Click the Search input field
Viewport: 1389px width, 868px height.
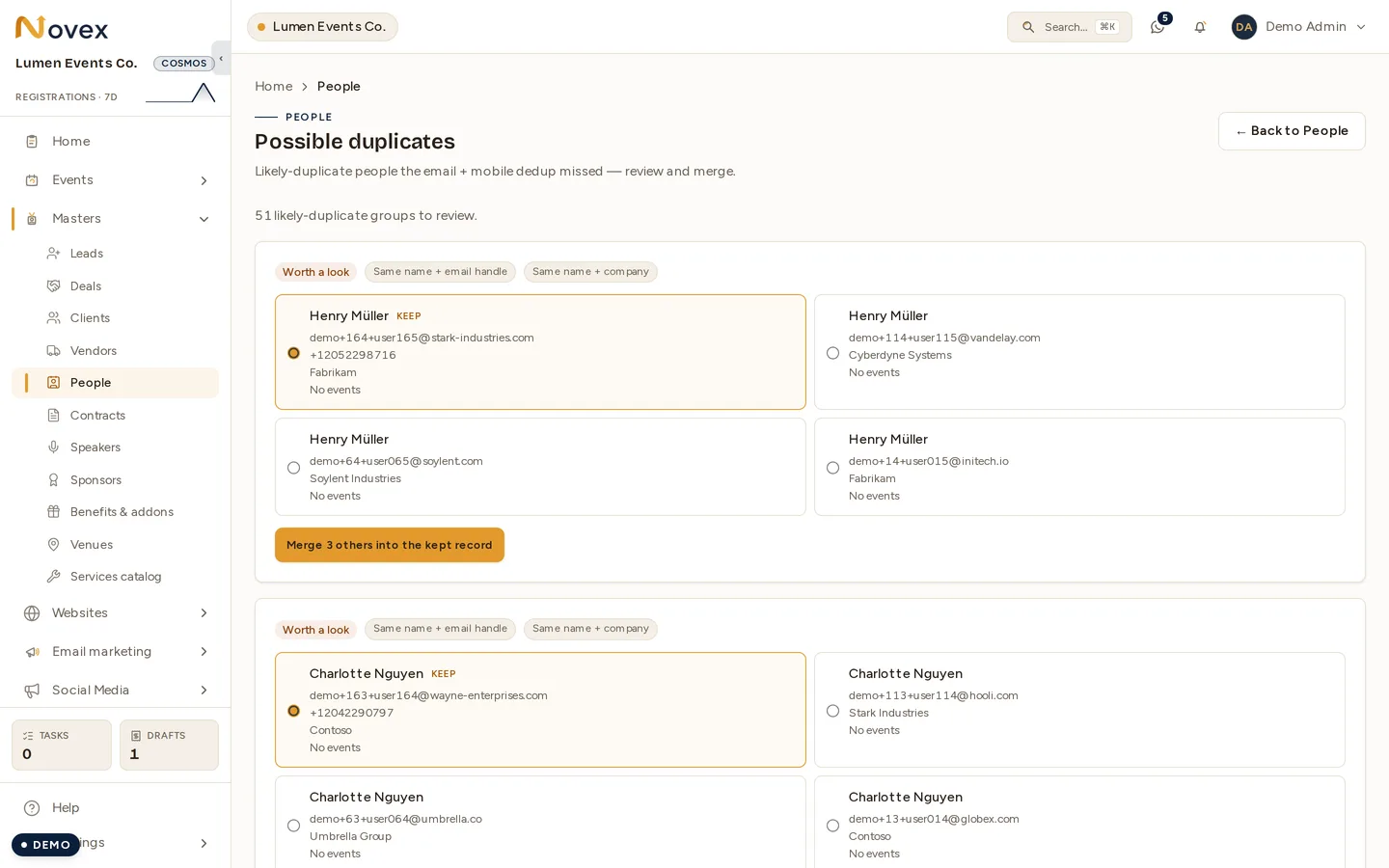point(1070,27)
